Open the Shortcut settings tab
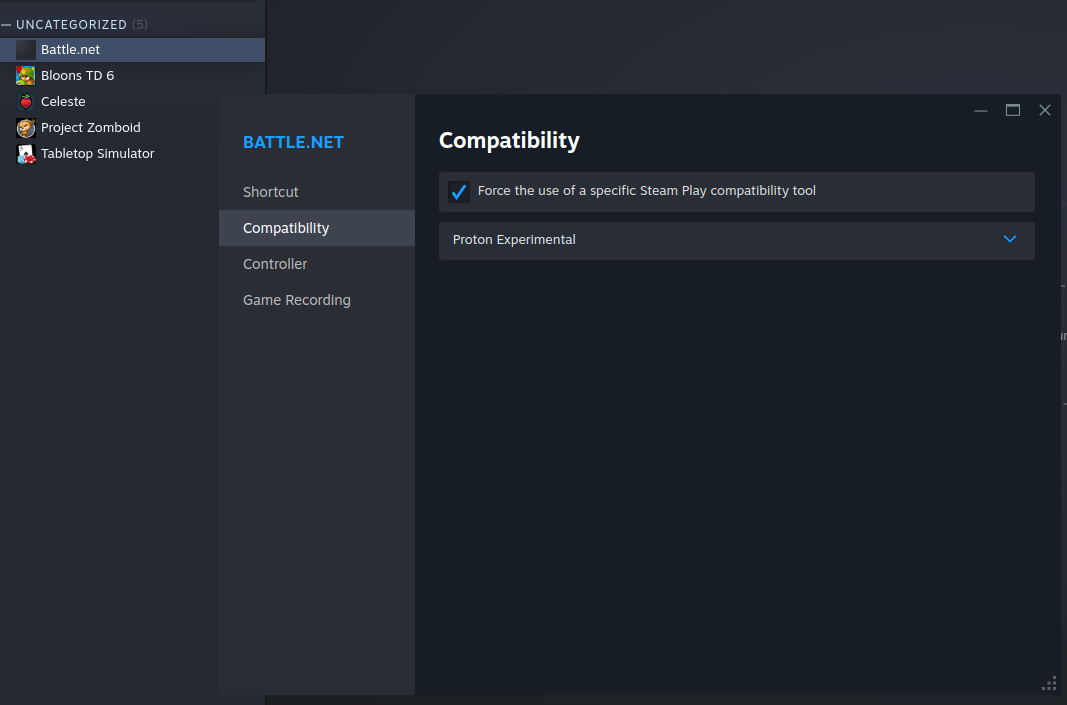The width and height of the screenshot is (1067, 705). pos(271,192)
